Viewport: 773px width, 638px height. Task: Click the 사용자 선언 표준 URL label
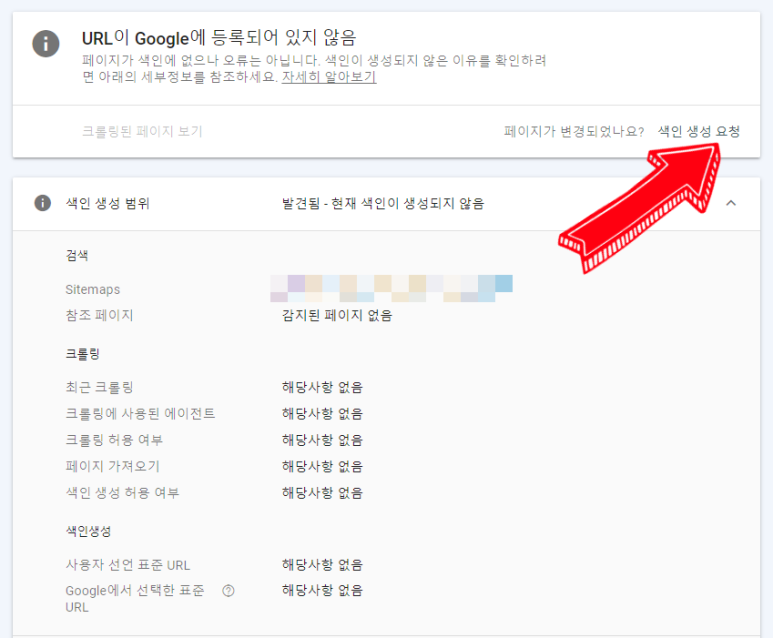tap(128, 565)
